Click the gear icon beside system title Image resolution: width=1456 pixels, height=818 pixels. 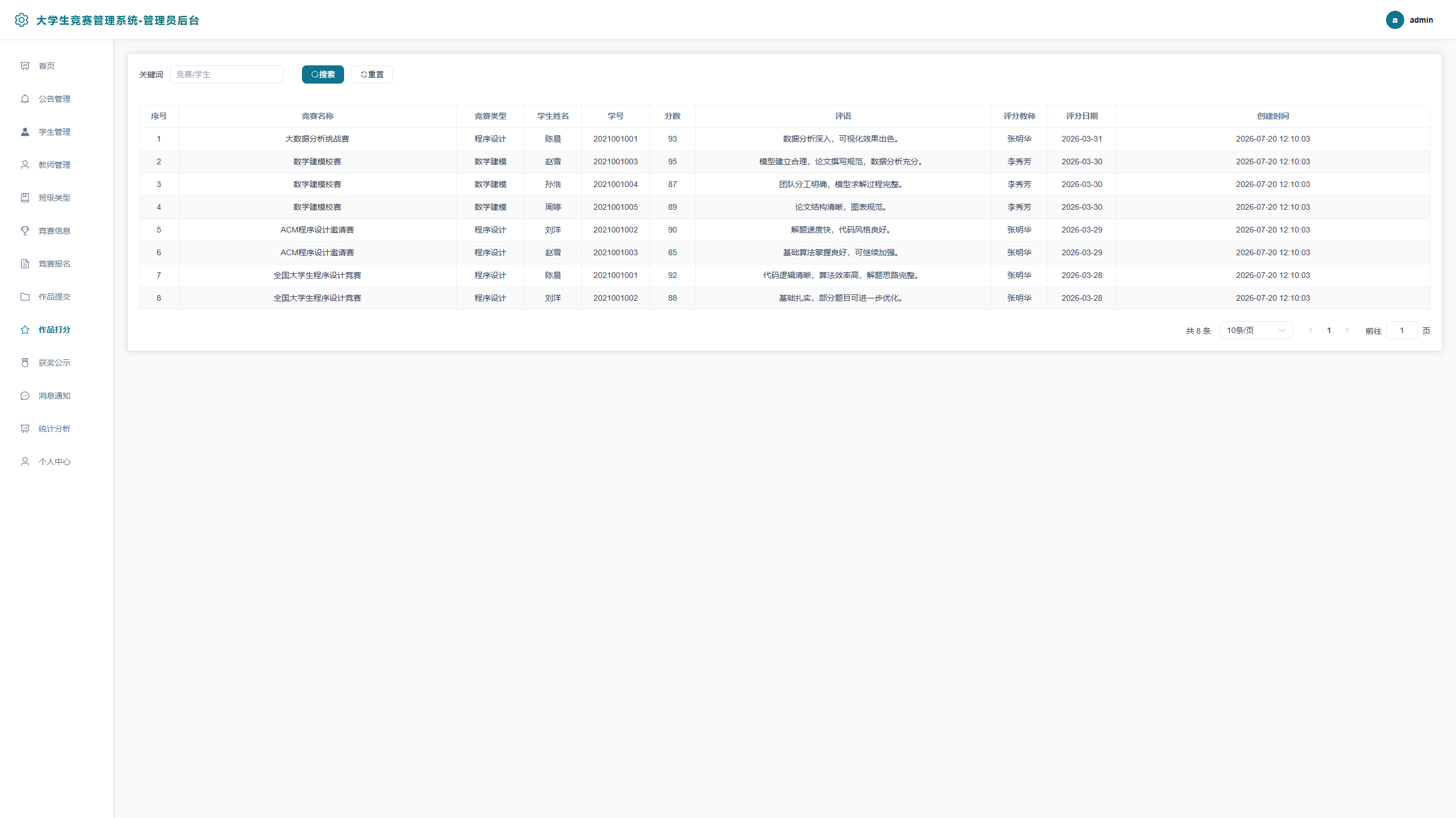tap(22, 20)
